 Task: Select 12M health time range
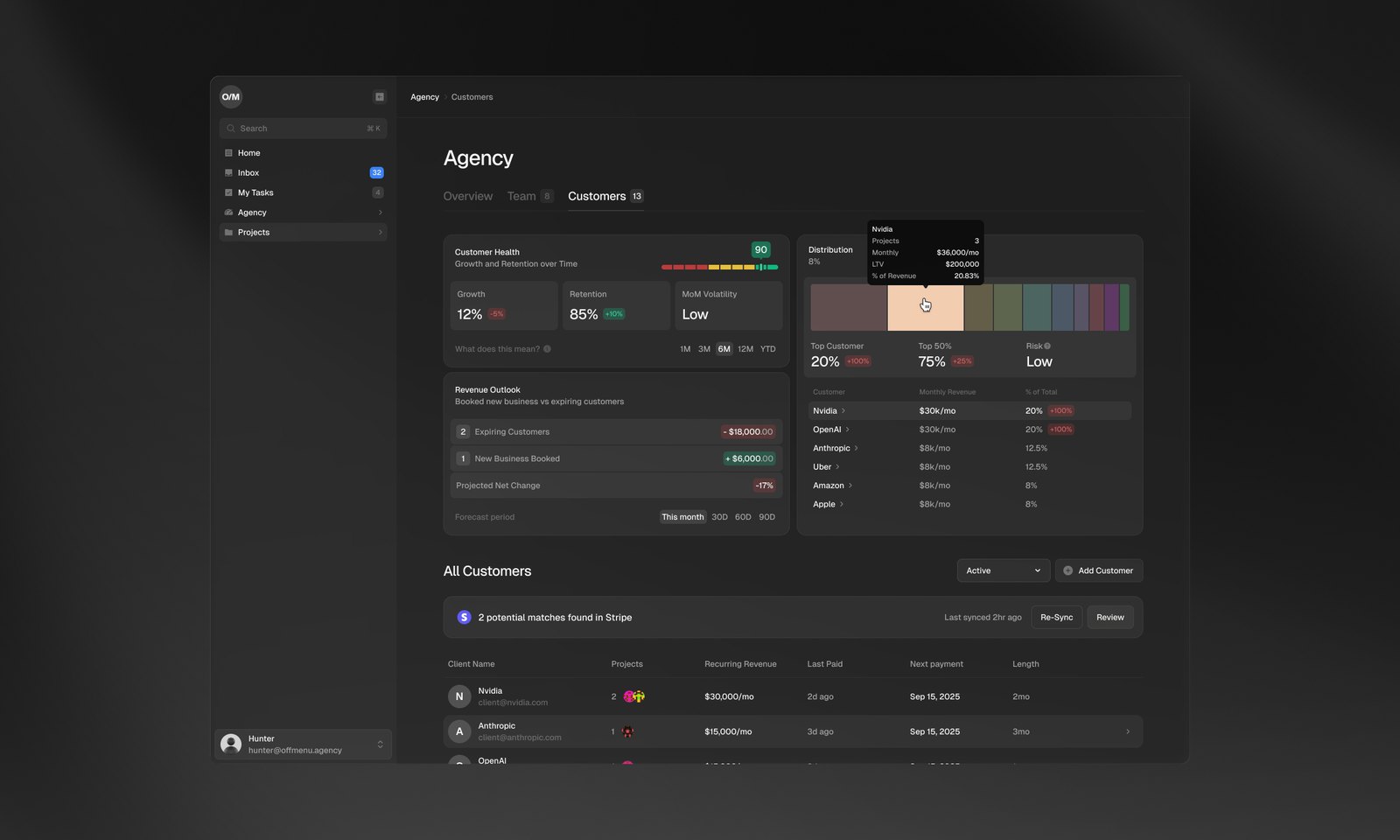(x=745, y=349)
